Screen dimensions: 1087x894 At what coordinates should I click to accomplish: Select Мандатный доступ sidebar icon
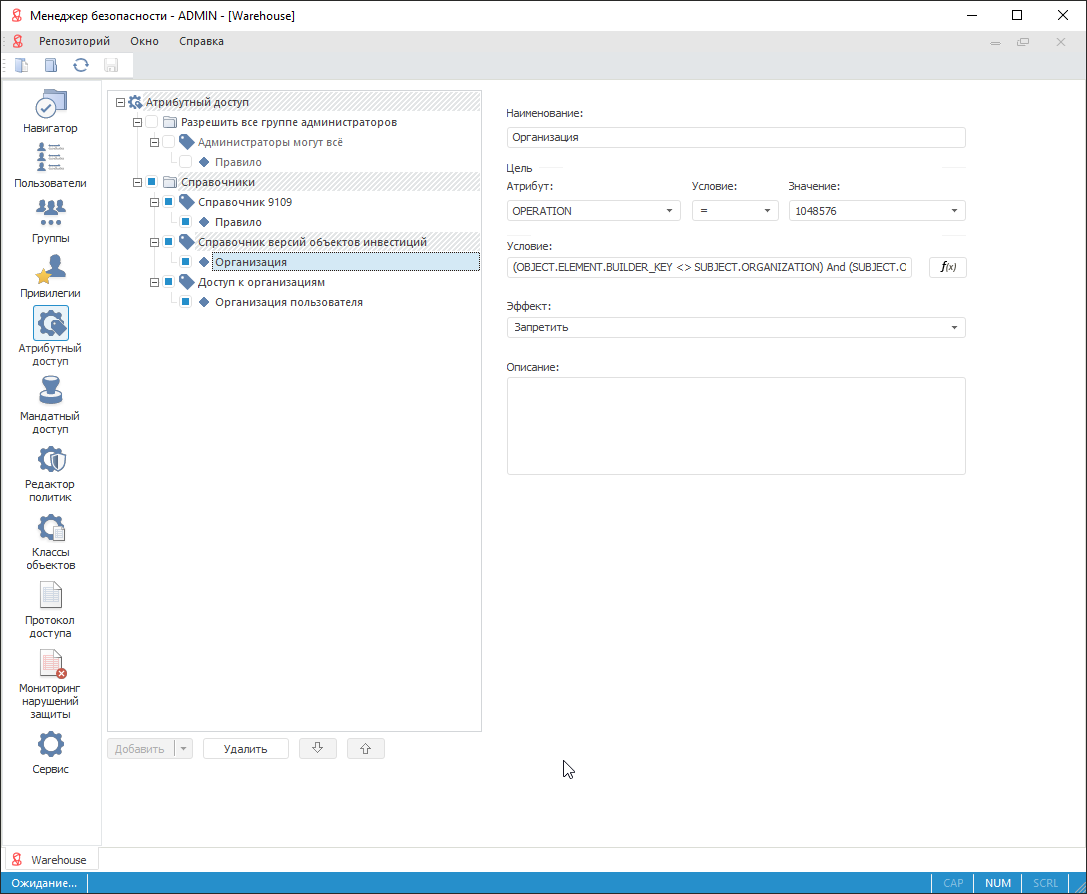(51, 406)
